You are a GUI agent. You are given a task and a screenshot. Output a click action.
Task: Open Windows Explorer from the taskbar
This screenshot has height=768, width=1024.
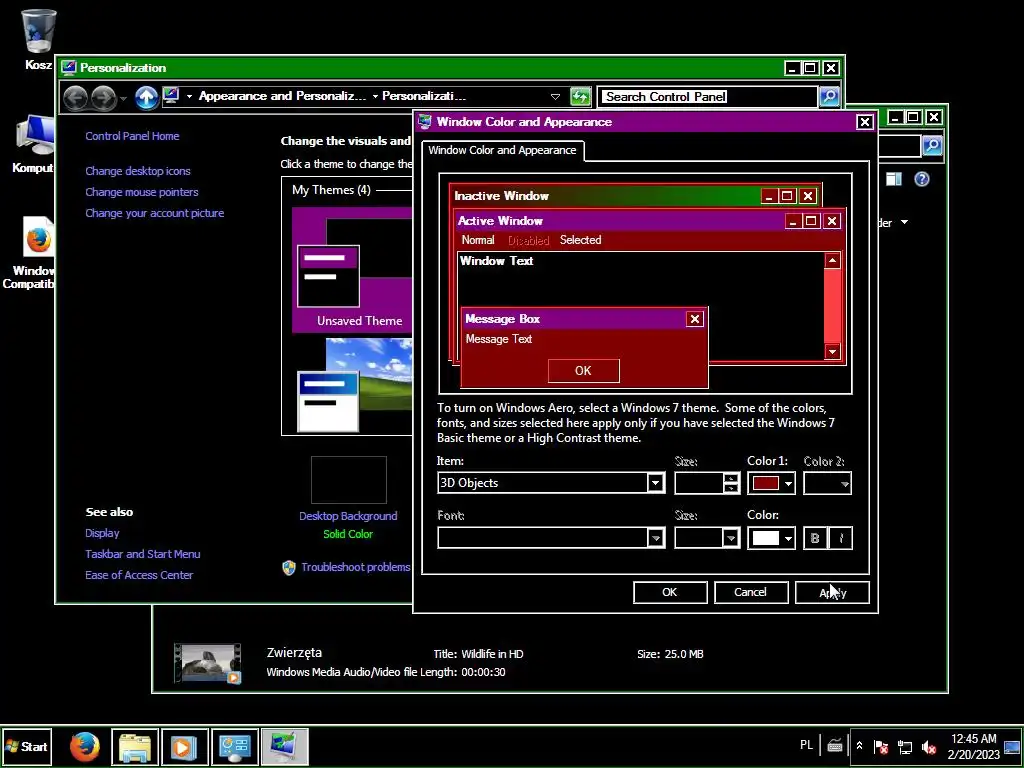[x=135, y=746]
